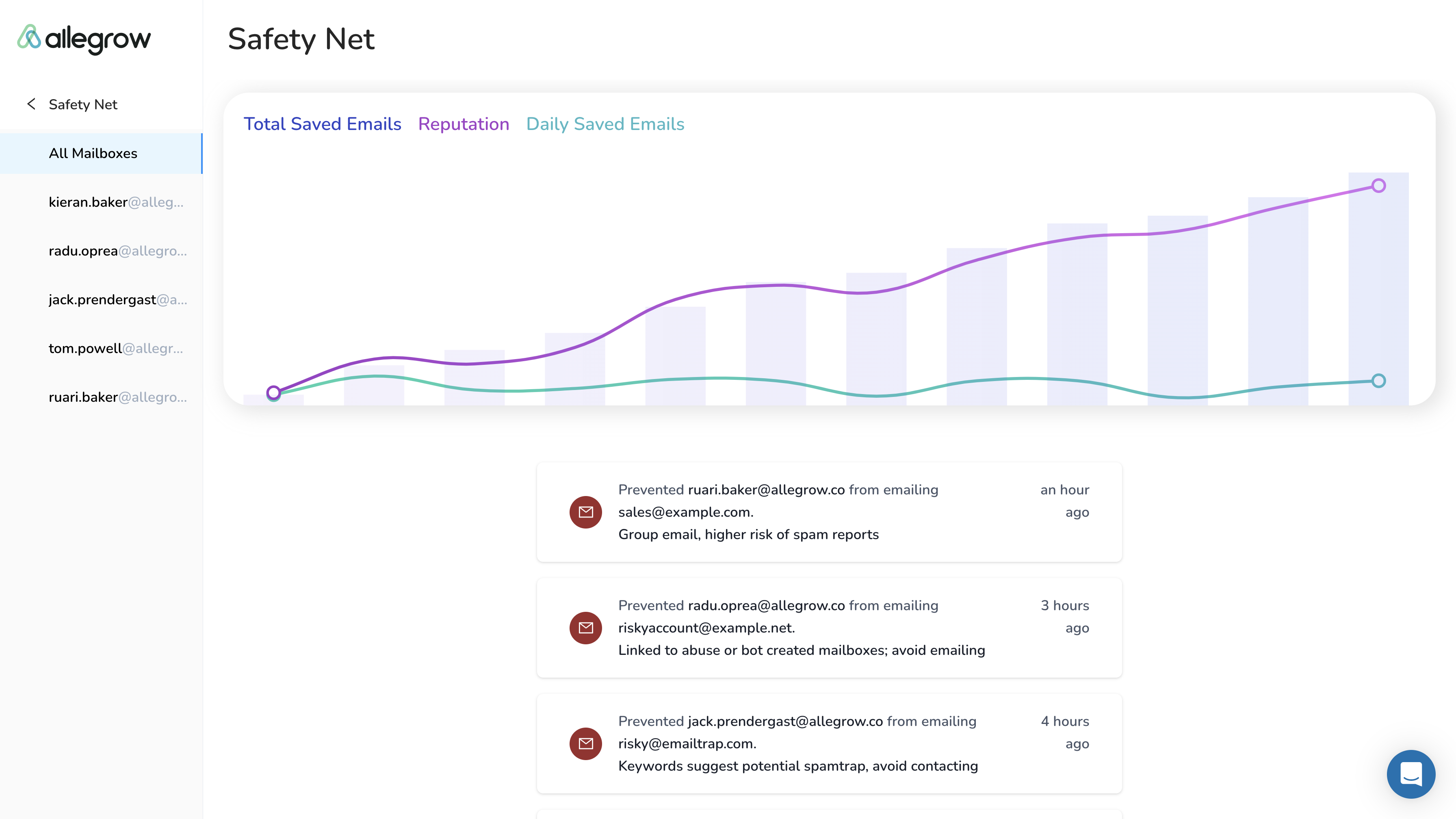The width and height of the screenshot is (1456, 819).
Task: Click the mail icon on the riskyaccount@example.net alert
Action: click(x=585, y=628)
